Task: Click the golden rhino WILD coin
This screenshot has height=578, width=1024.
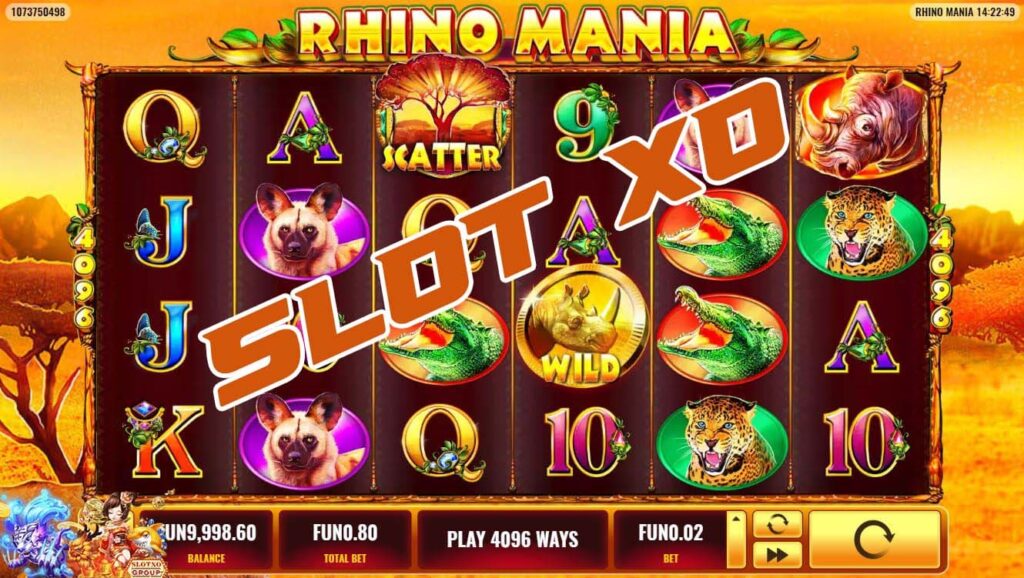Action: (x=581, y=332)
